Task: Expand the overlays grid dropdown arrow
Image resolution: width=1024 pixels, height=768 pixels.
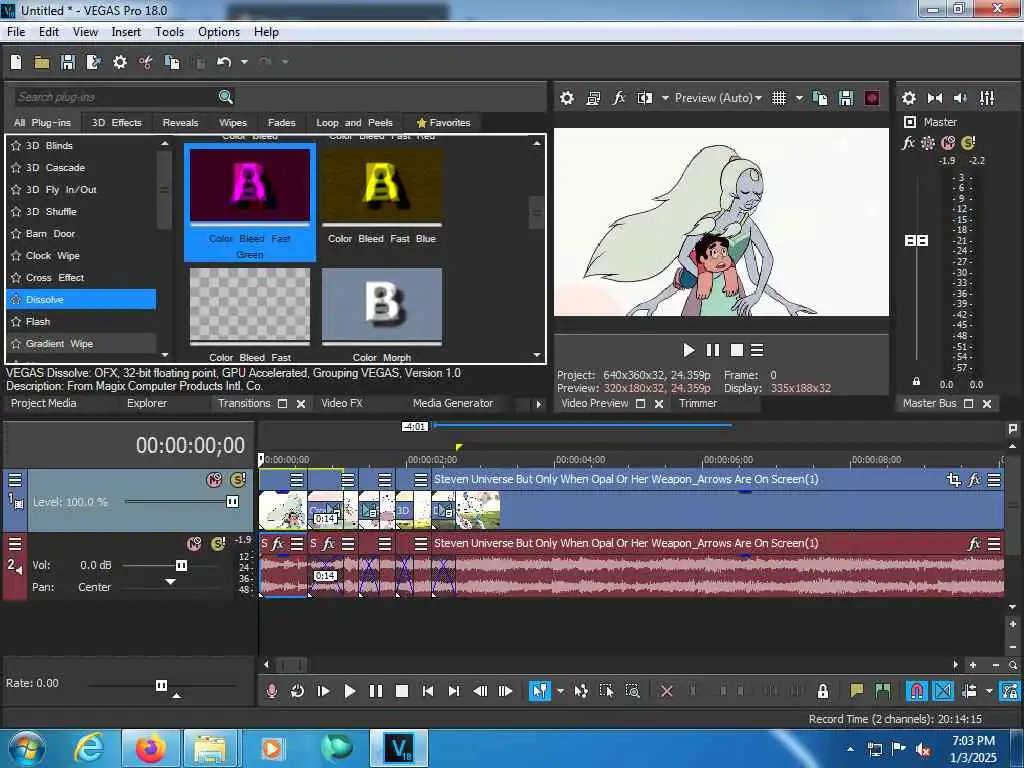Action: pos(799,98)
